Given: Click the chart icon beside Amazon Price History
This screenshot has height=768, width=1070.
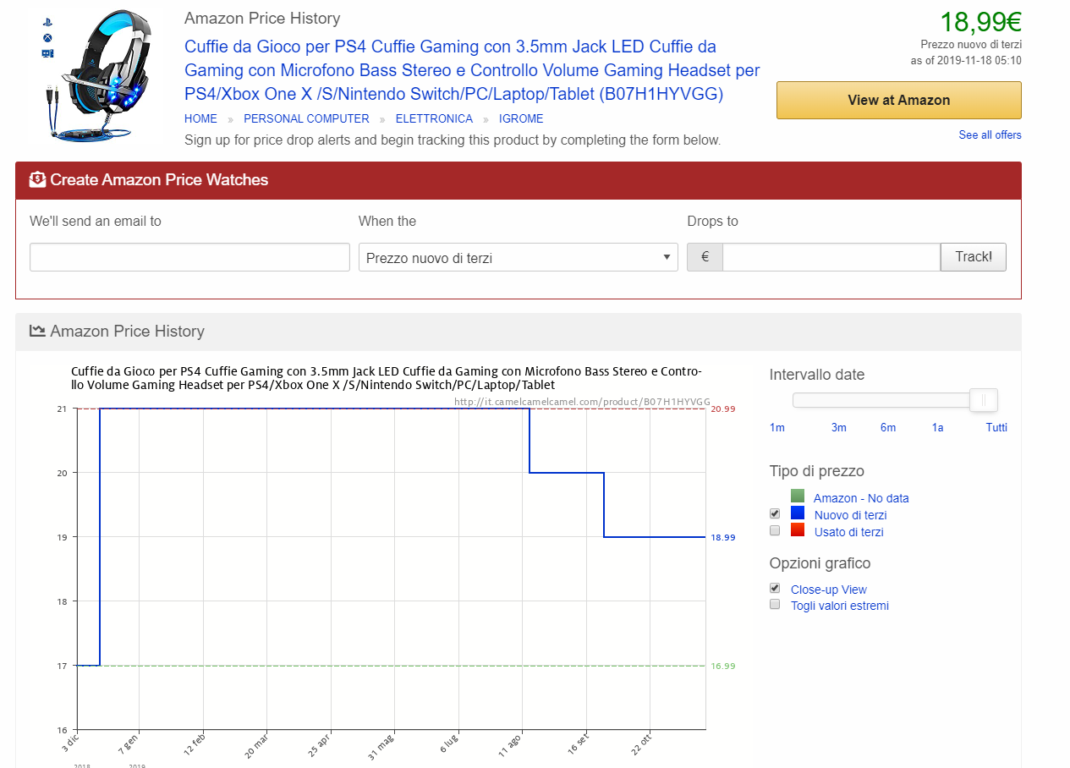Looking at the screenshot, I should pos(38,331).
